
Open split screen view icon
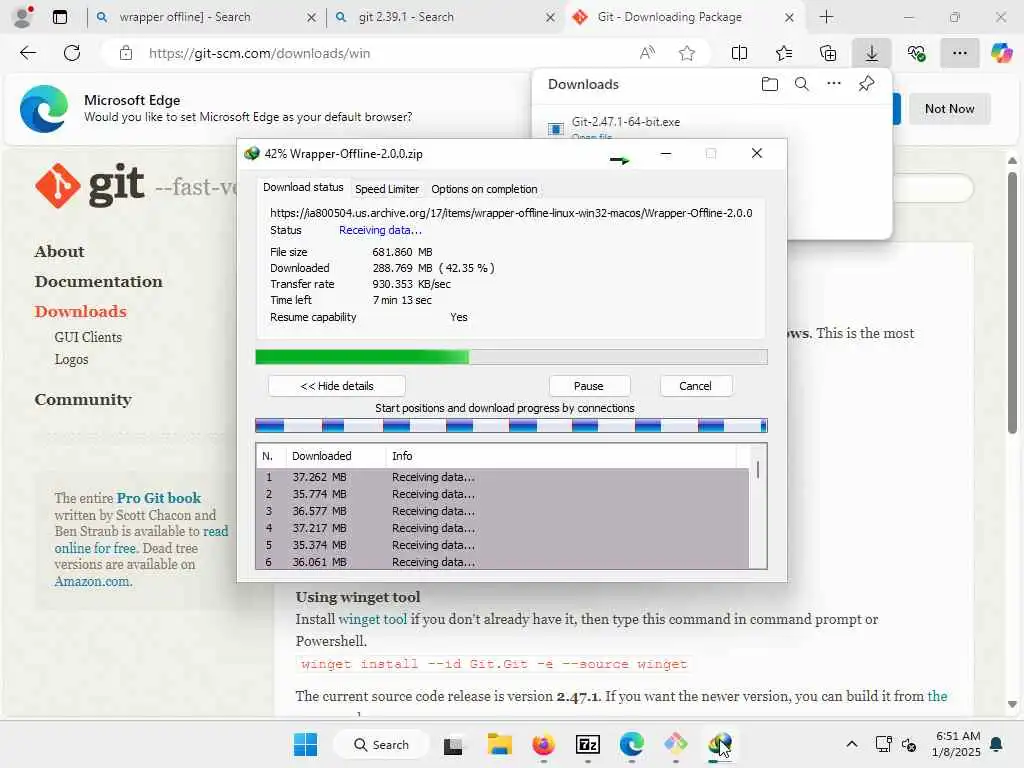pos(739,53)
